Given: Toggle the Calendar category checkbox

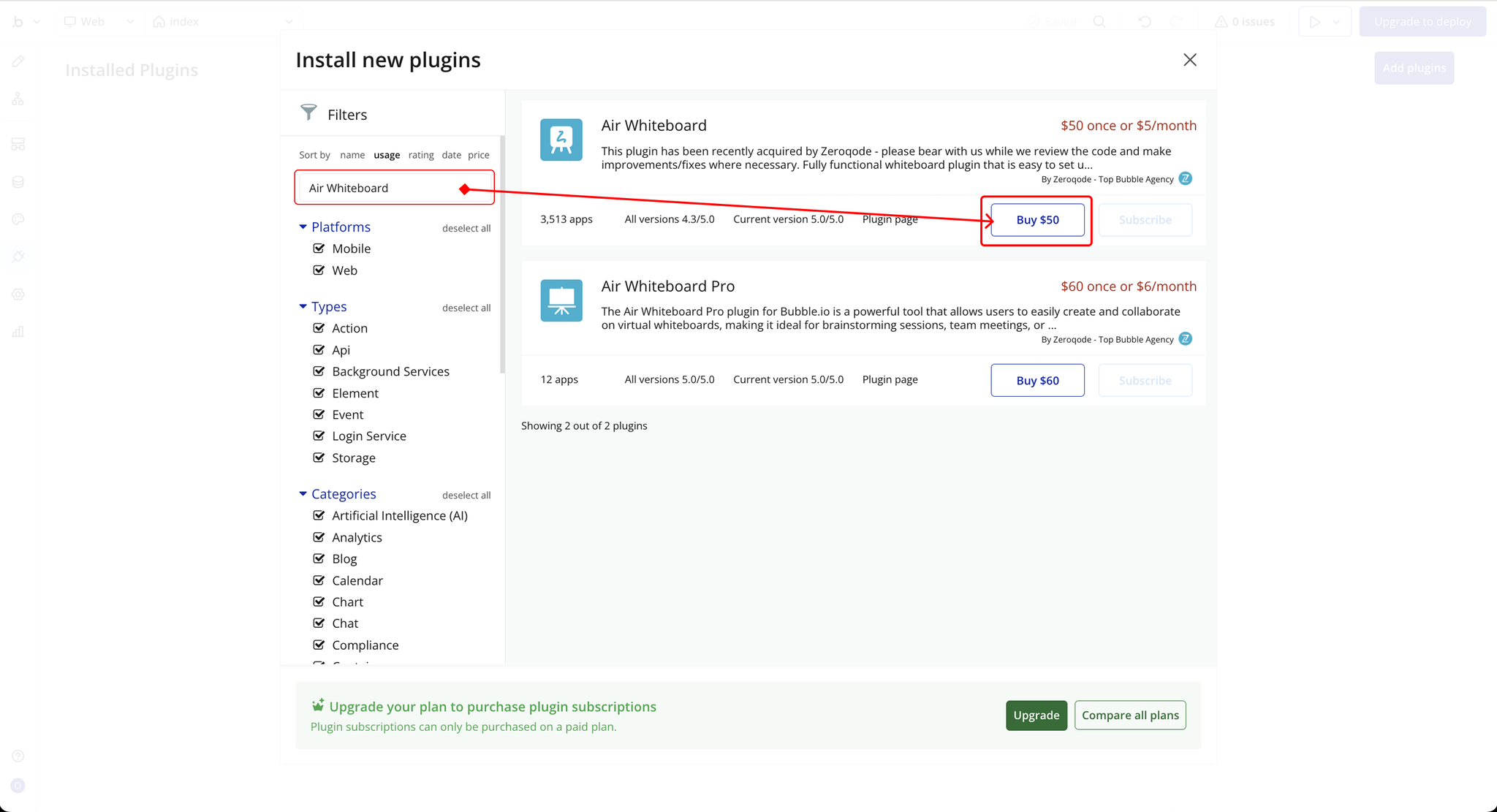Looking at the screenshot, I should pos(319,580).
